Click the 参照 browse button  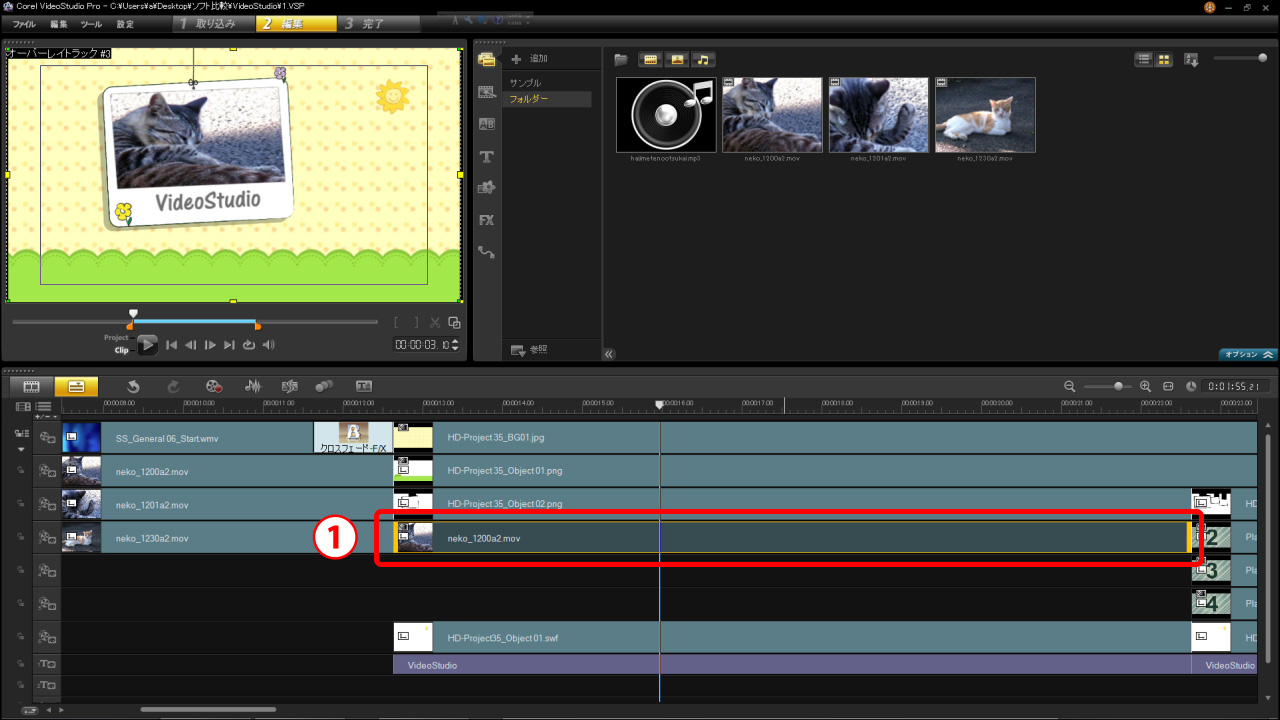(529, 350)
